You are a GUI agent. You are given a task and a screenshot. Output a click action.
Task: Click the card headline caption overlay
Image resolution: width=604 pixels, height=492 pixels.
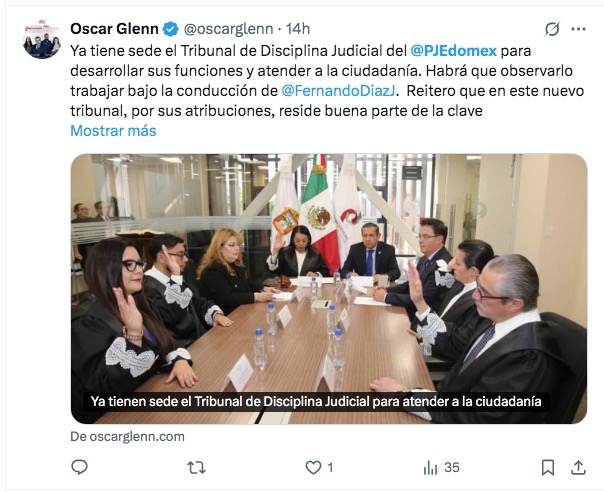[x=316, y=401]
